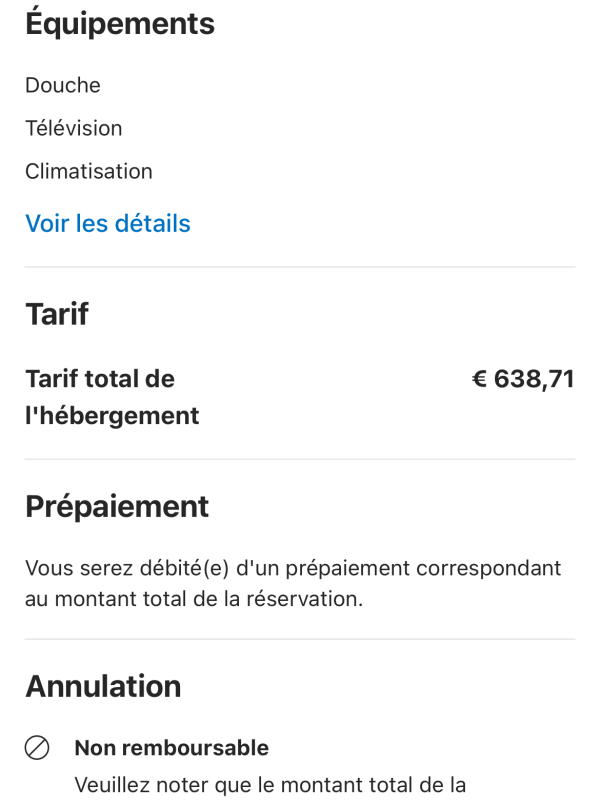The width and height of the screenshot is (600, 800).
Task: Click the euro symbol in the price
Action: pos(479,379)
